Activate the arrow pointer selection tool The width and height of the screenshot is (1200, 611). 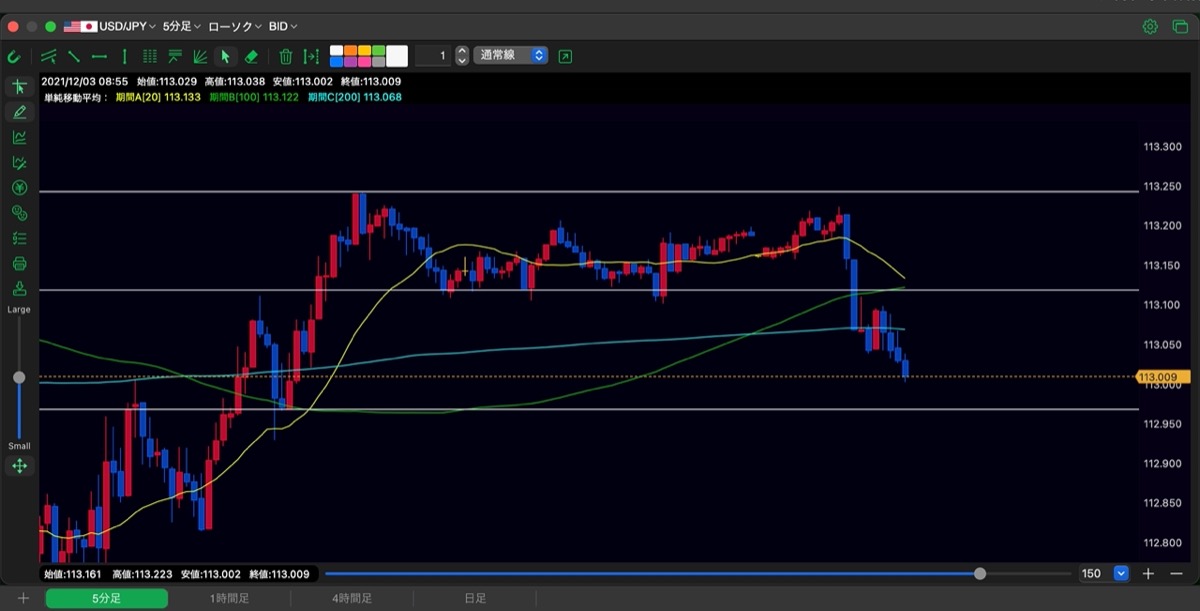tap(225, 56)
